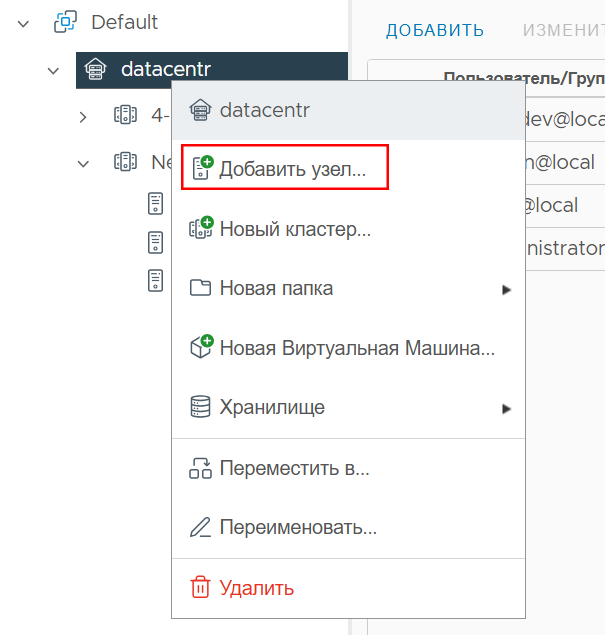Select the permission row ending n@local

pyautogui.click(x=565, y=163)
